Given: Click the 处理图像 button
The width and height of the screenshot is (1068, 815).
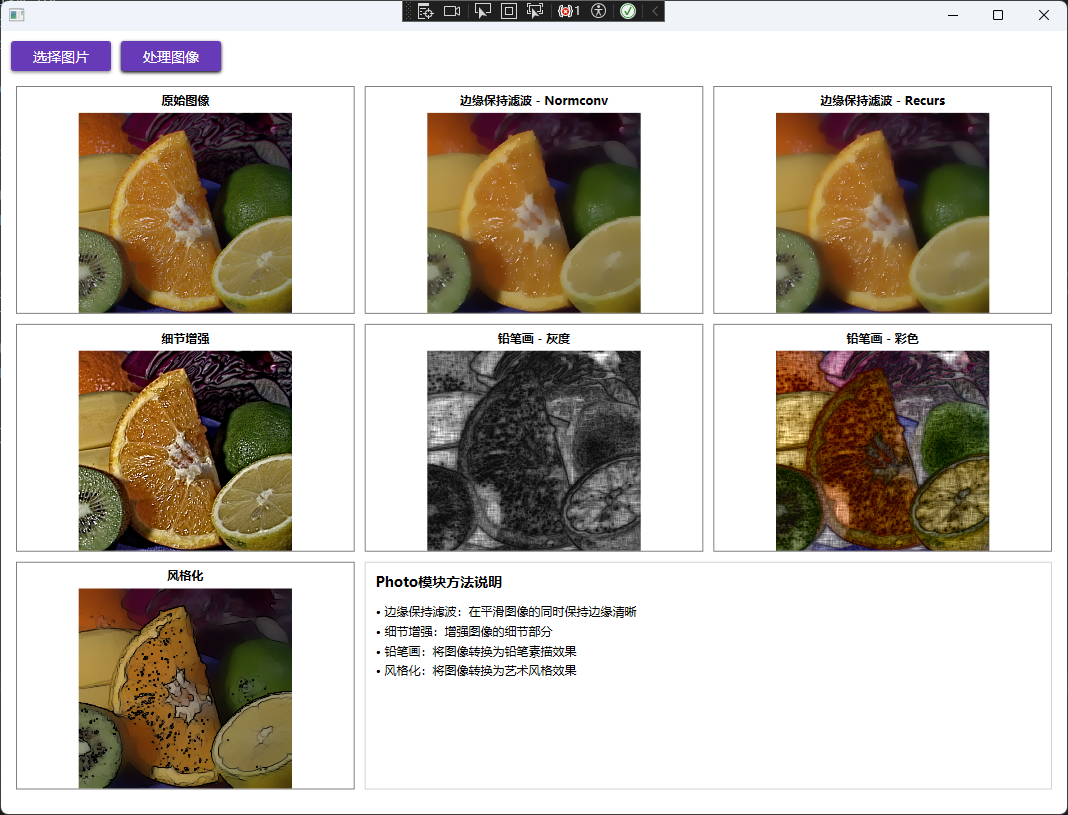Looking at the screenshot, I should pos(170,56).
